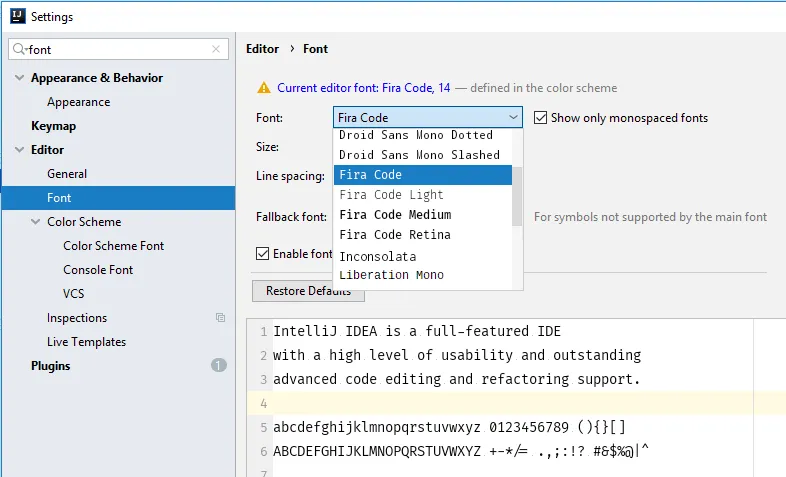Click the yellow warning icon
Viewport: 786px width, 477px height.
point(264,88)
